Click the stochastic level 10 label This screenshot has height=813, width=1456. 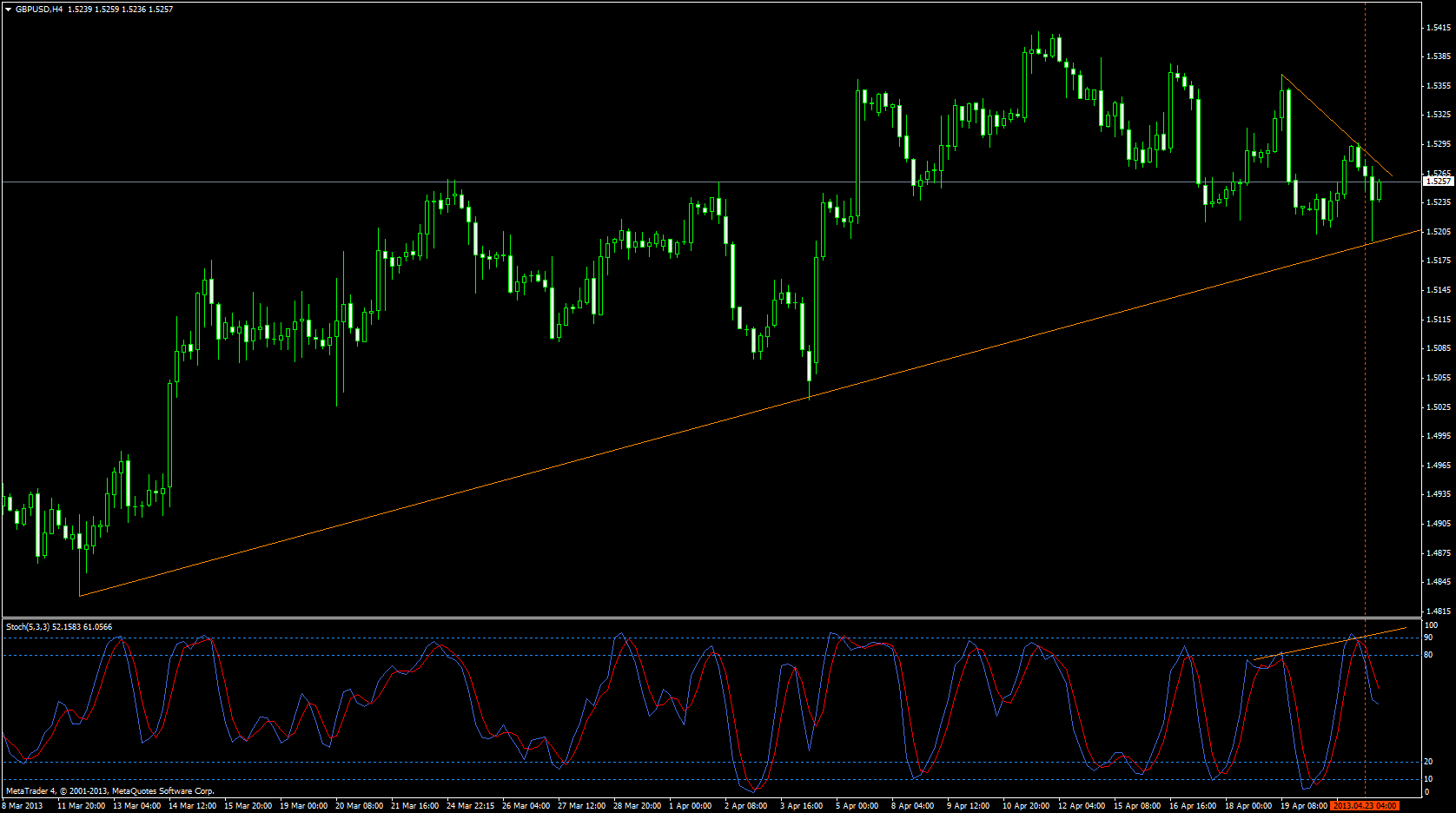(x=1429, y=779)
